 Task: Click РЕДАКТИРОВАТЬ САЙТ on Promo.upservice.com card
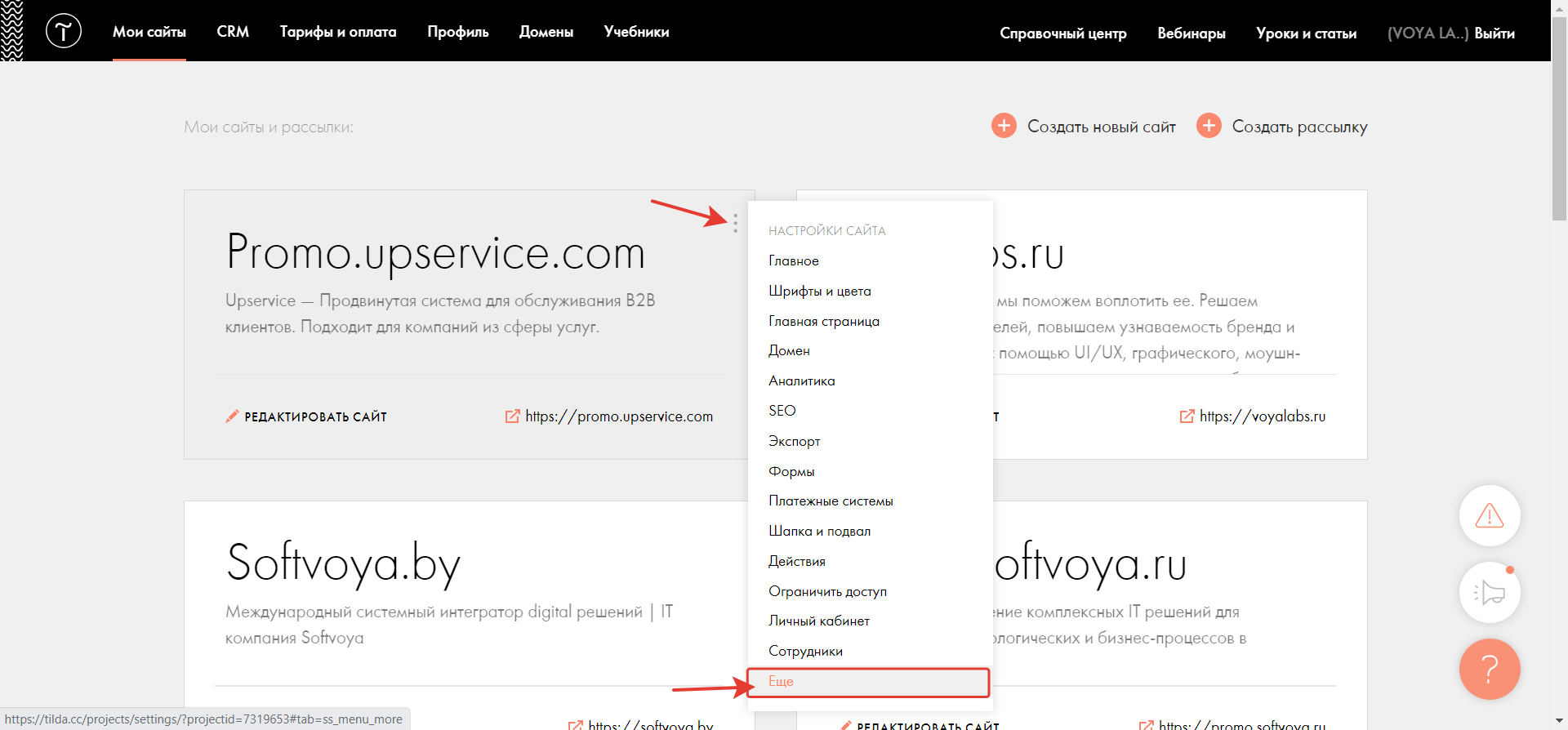315,416
